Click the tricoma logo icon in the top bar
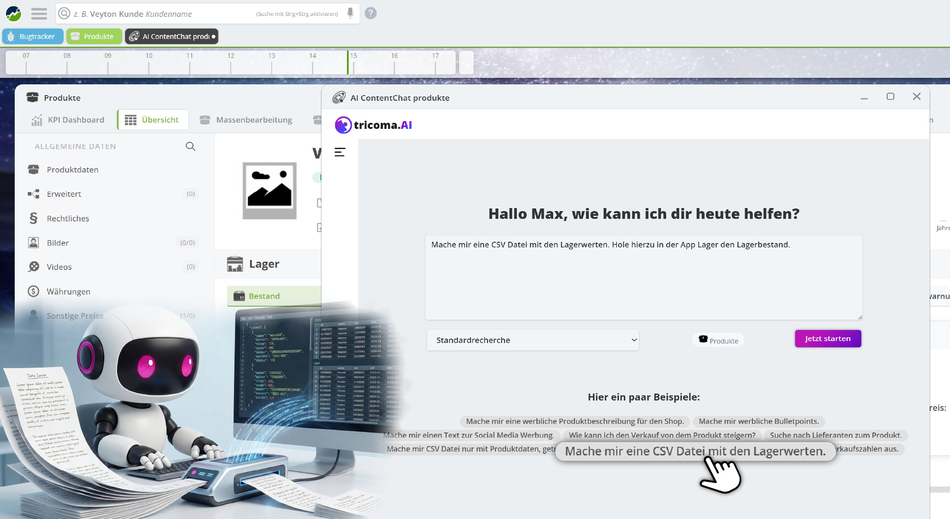 [13, 13]
